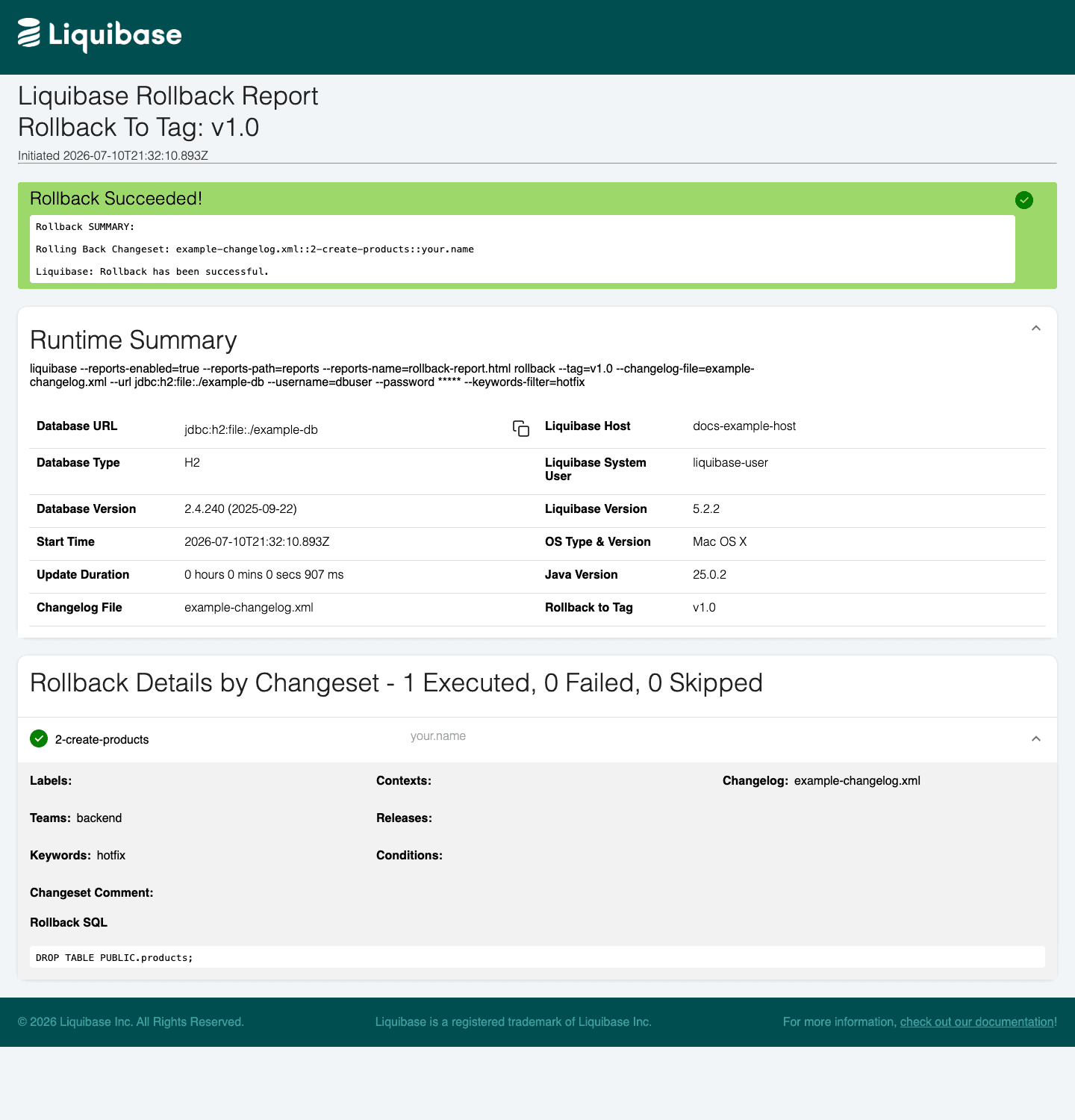Click the Start Time value in Runtime Summary

click(x=257, y=542)
